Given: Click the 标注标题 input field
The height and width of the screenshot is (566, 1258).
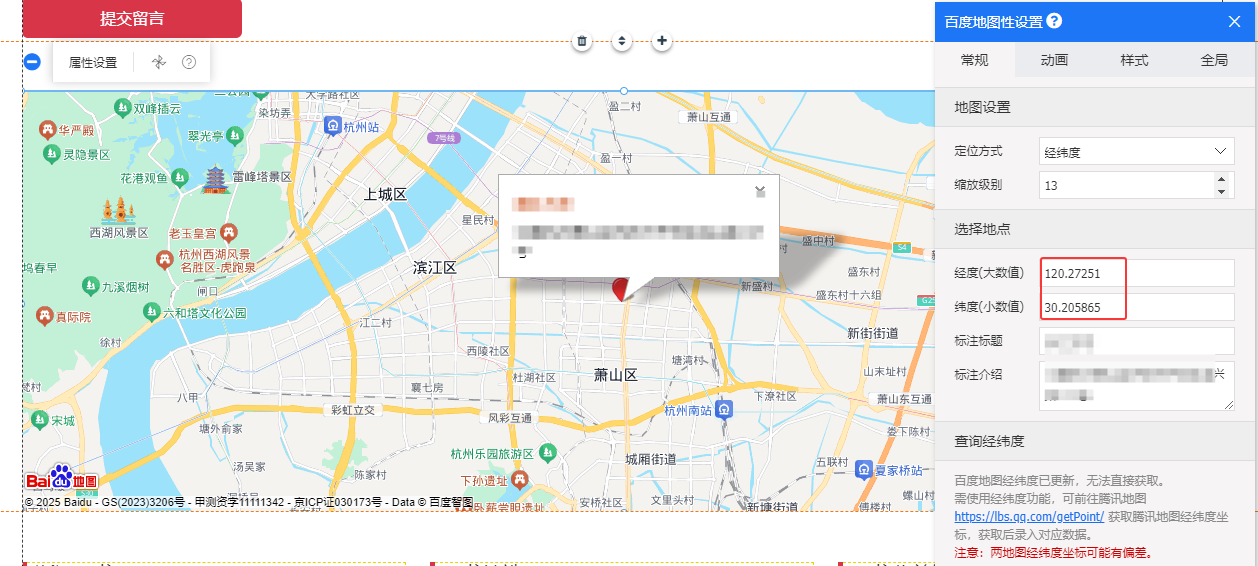Looking at the screenshot, I should tap(1137, 341).
